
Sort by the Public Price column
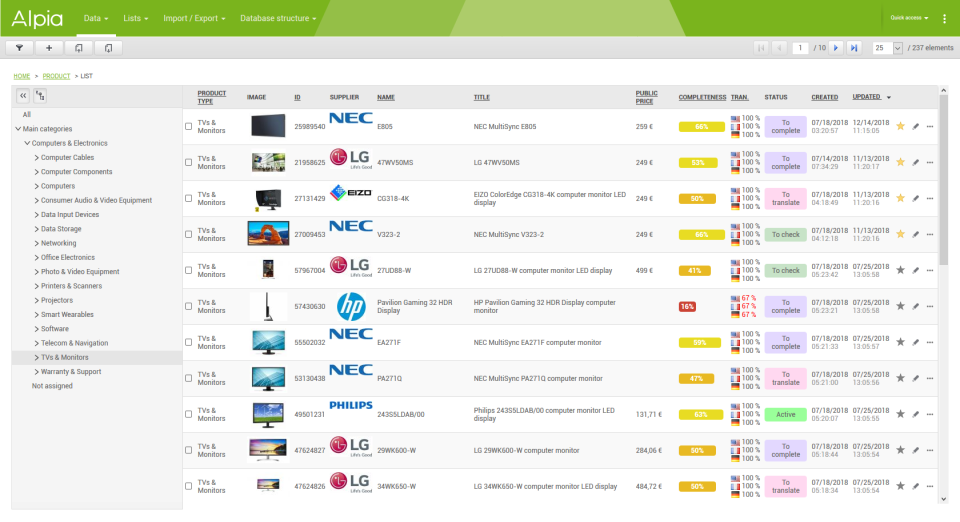coord(647,97)
